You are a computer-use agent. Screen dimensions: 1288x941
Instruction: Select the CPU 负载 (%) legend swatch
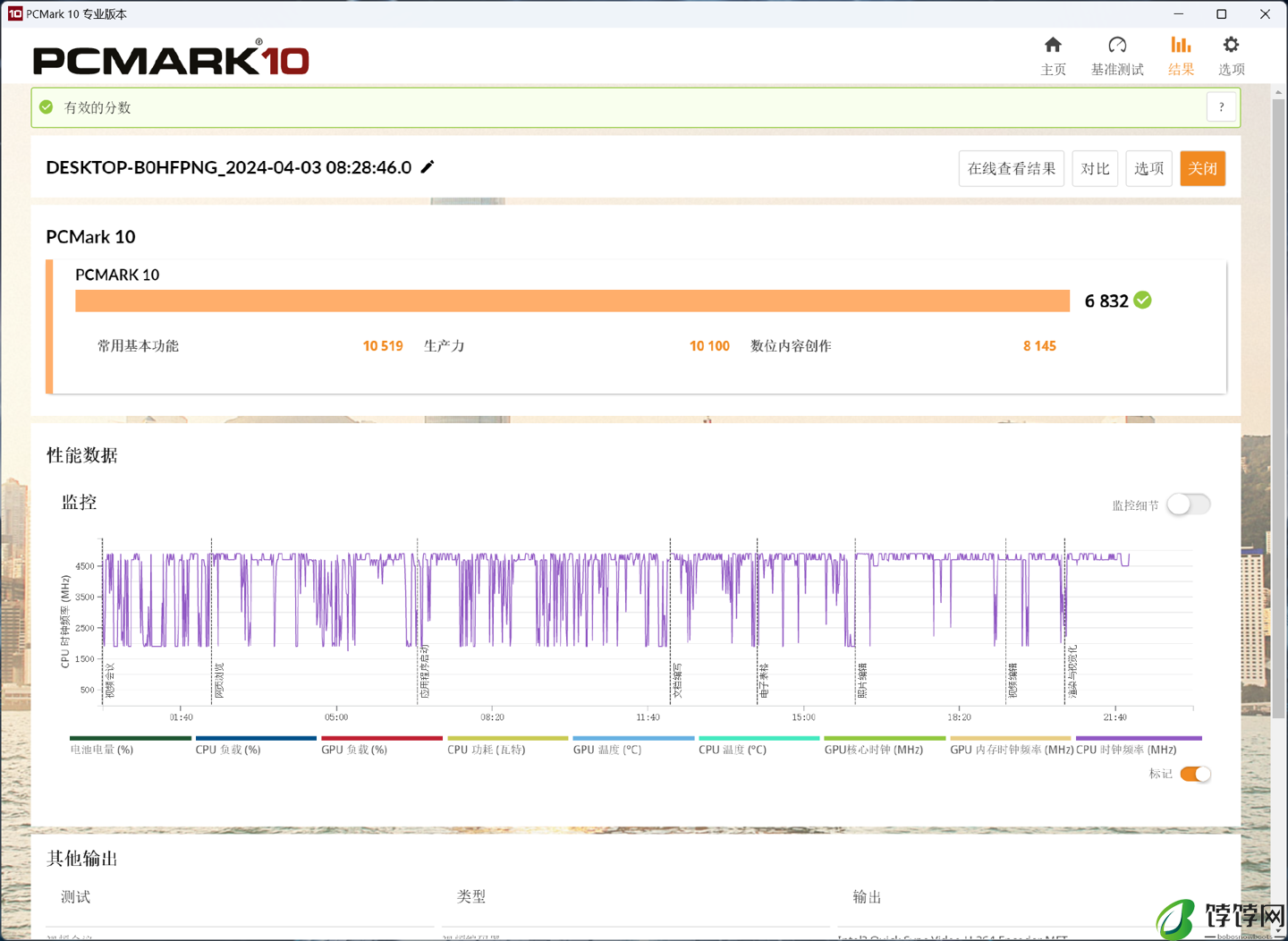[256, 738]
